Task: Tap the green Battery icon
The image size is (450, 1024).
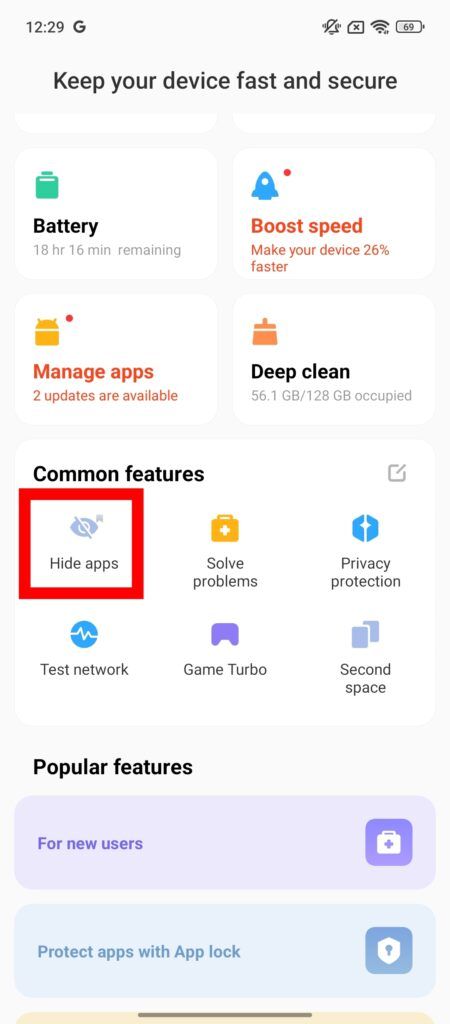Action: 47,185
